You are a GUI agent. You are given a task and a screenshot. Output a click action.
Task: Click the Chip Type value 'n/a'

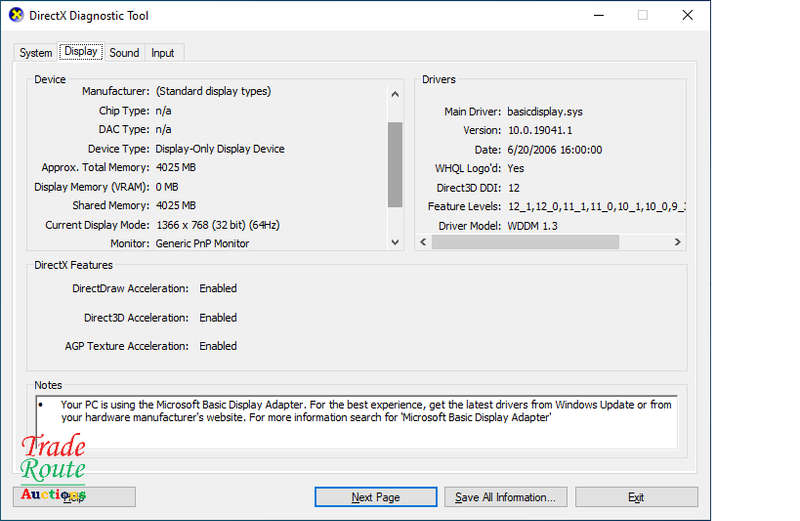[x=163, y=111]
